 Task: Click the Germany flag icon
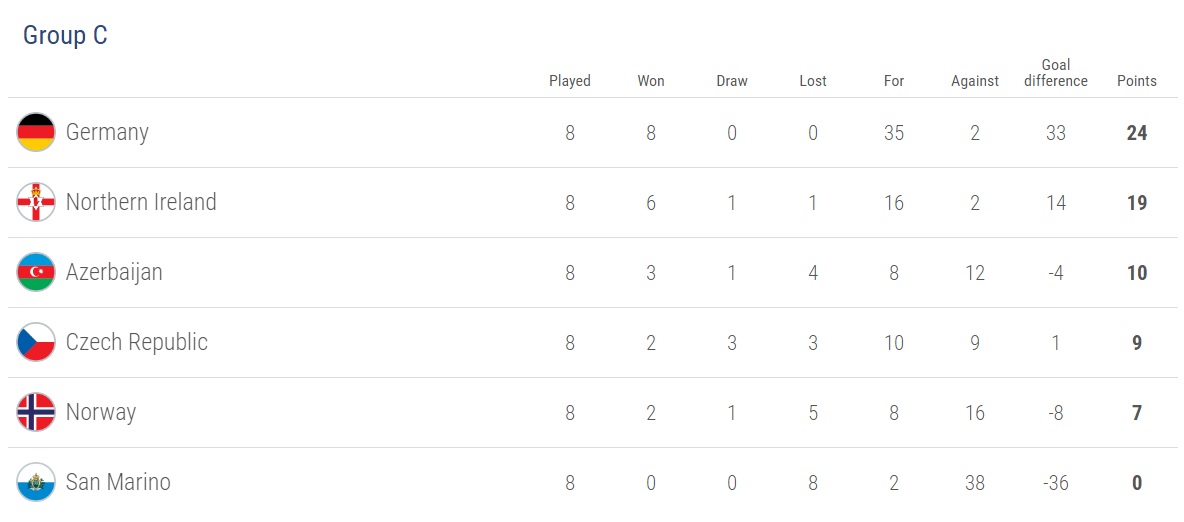point(36,132)
